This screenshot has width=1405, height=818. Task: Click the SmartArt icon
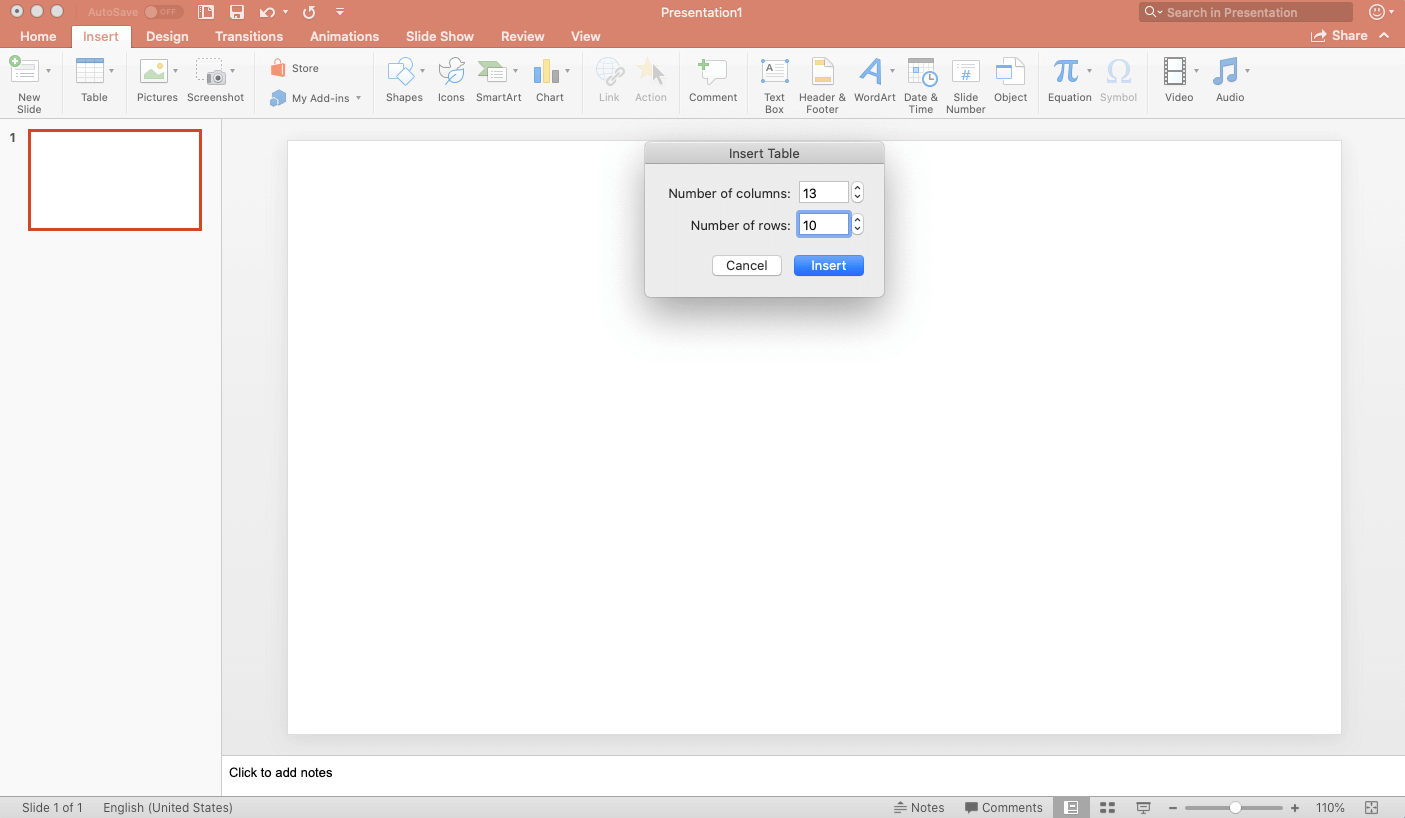492,72
